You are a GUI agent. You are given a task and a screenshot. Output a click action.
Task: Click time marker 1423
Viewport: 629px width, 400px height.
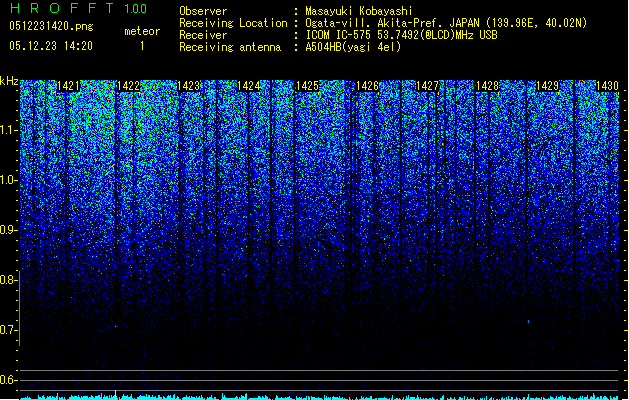click(x=188, y=86)
